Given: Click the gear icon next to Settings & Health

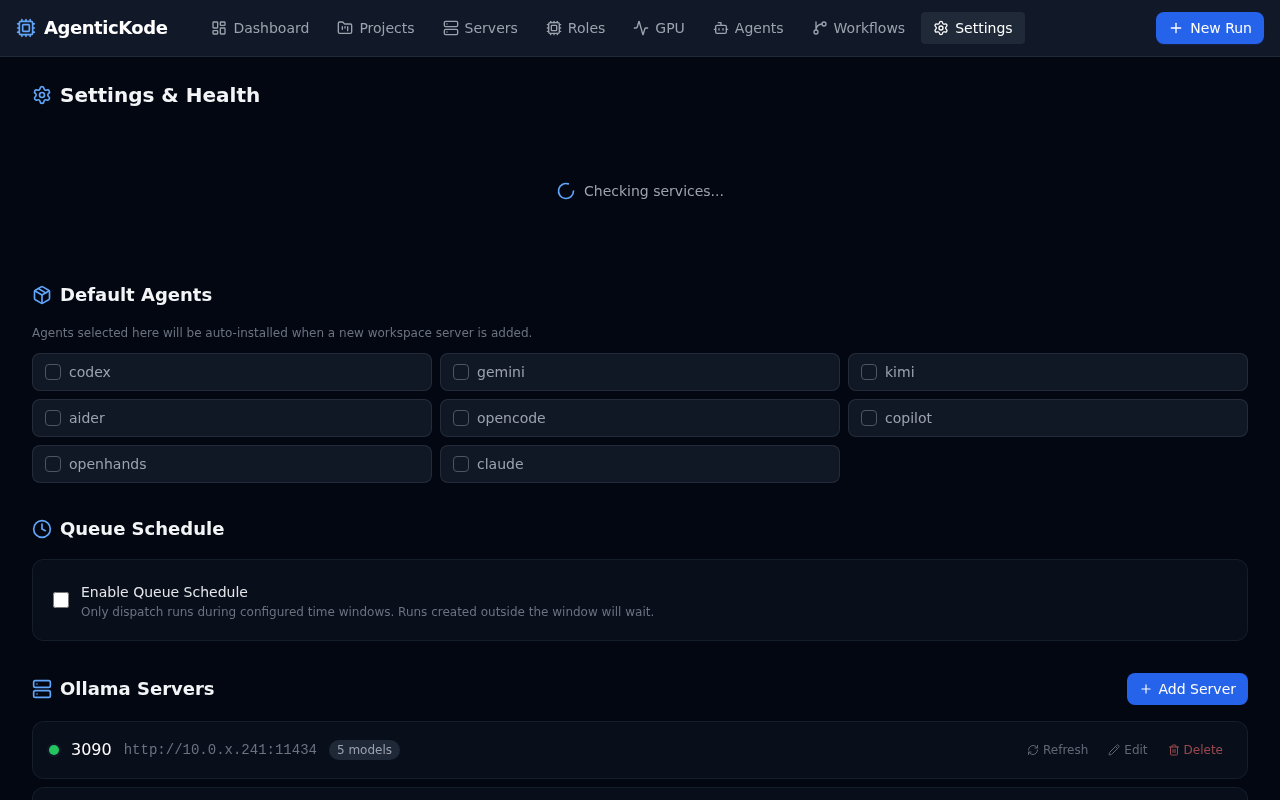Looking at the screenshot, I should (x=41, y=95).
